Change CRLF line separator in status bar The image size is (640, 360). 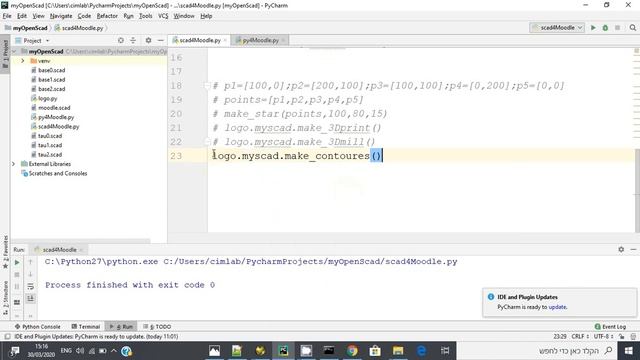click(x=580, y=337)
